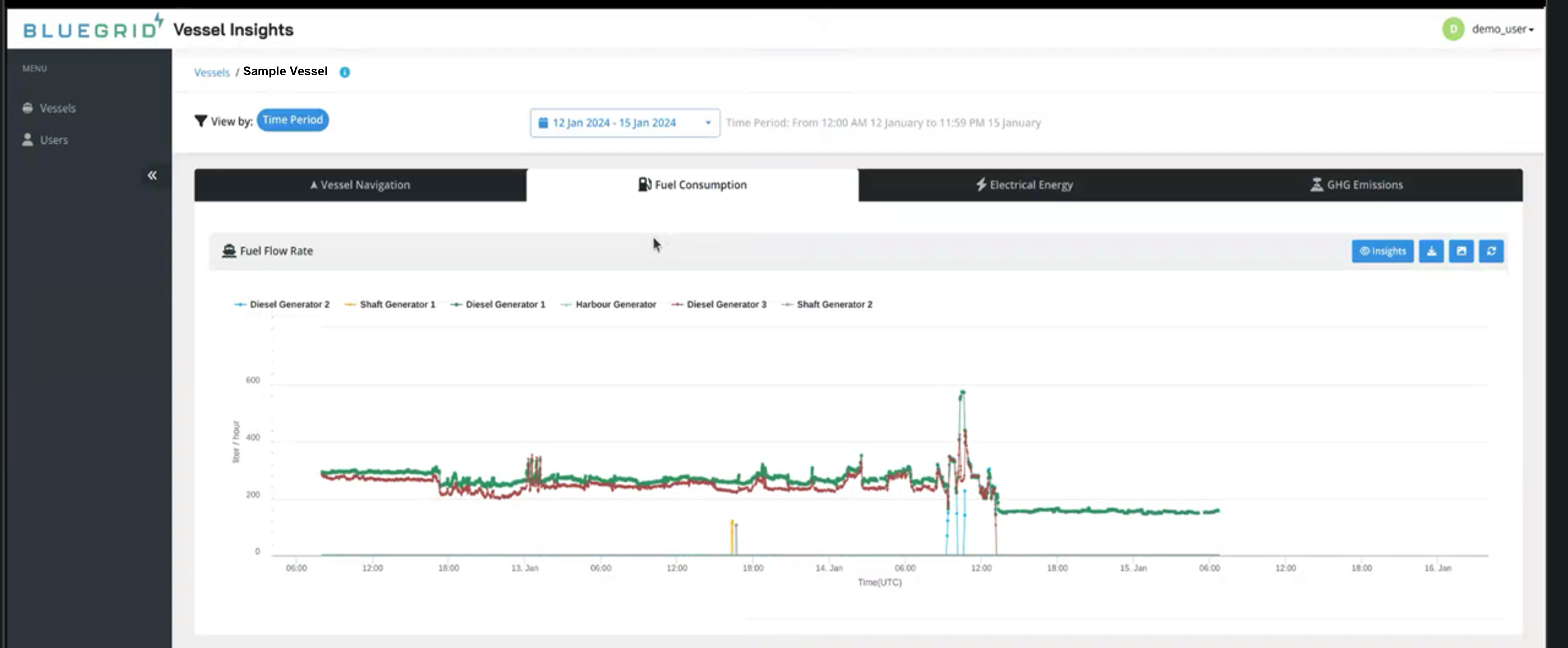Collapse the sidebar with the double-chevron icon
The height and width of the screenshot is (648, 1568).
[152, 176]
